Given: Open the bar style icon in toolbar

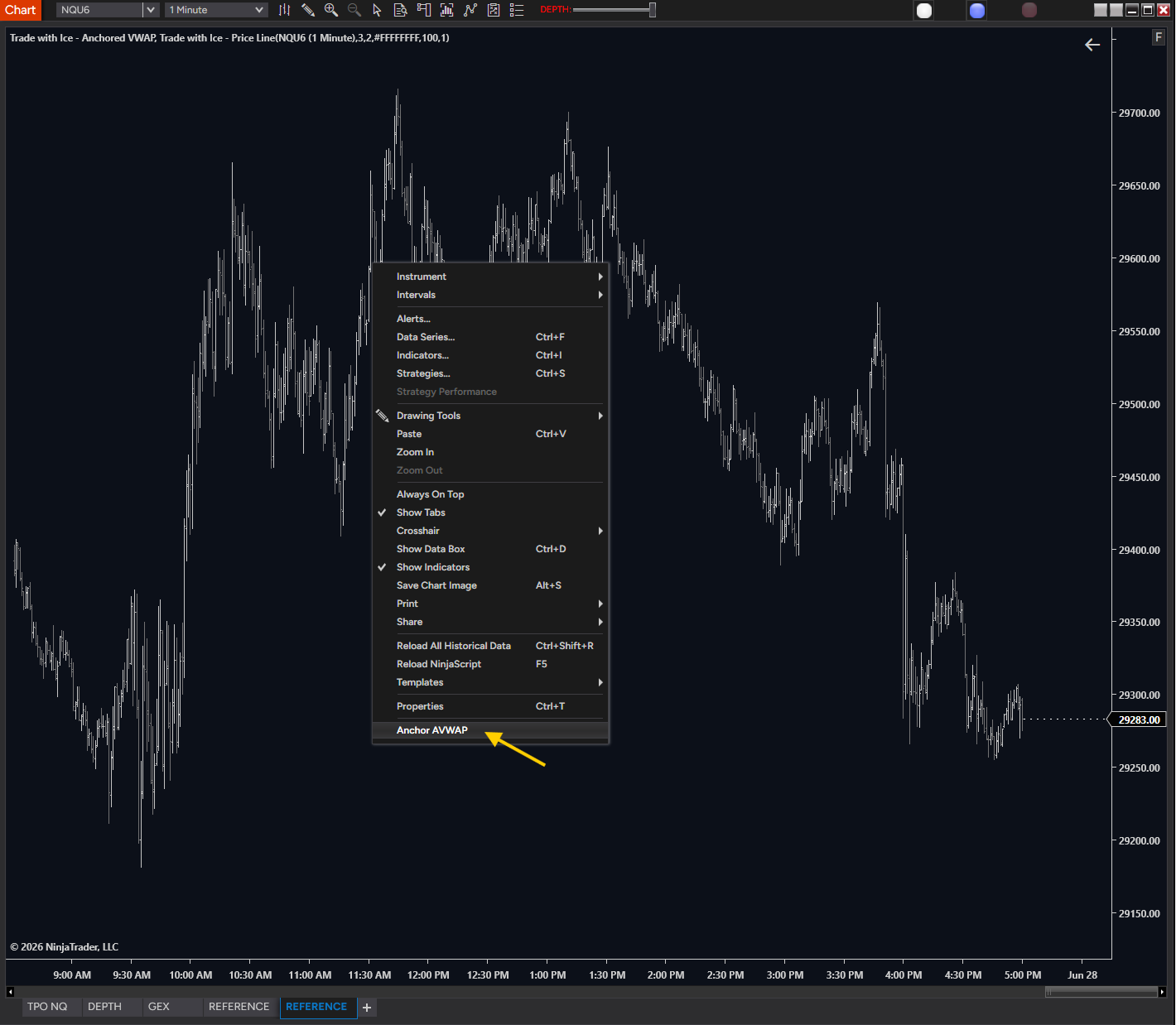Looking at the screenshot, I should pos(284,10).
